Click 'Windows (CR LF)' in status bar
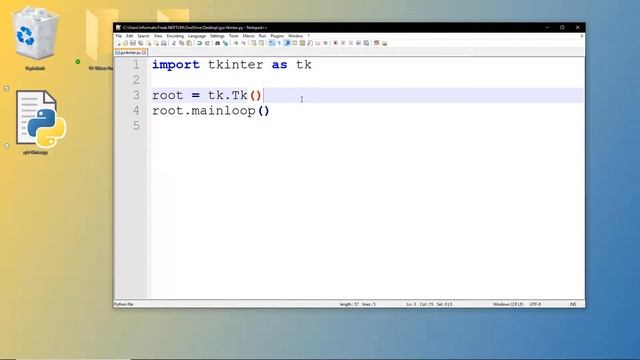 pyautogui.click(x=508, y=304)
